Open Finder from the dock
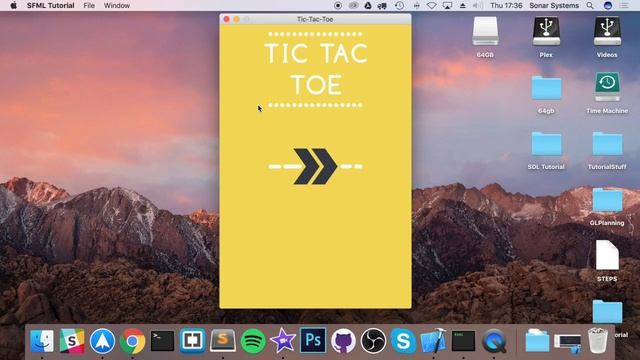640x360 pixels. pos(42,341)
